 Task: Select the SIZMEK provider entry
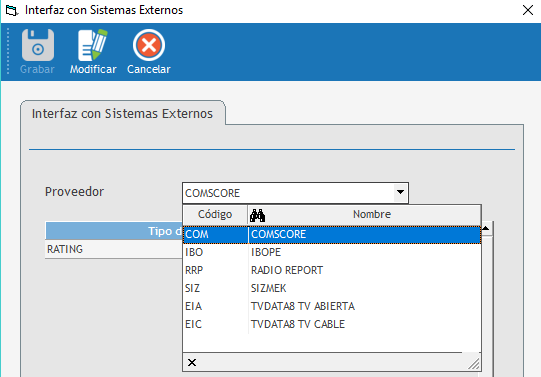pyautogui.click(x=332, y=288)
